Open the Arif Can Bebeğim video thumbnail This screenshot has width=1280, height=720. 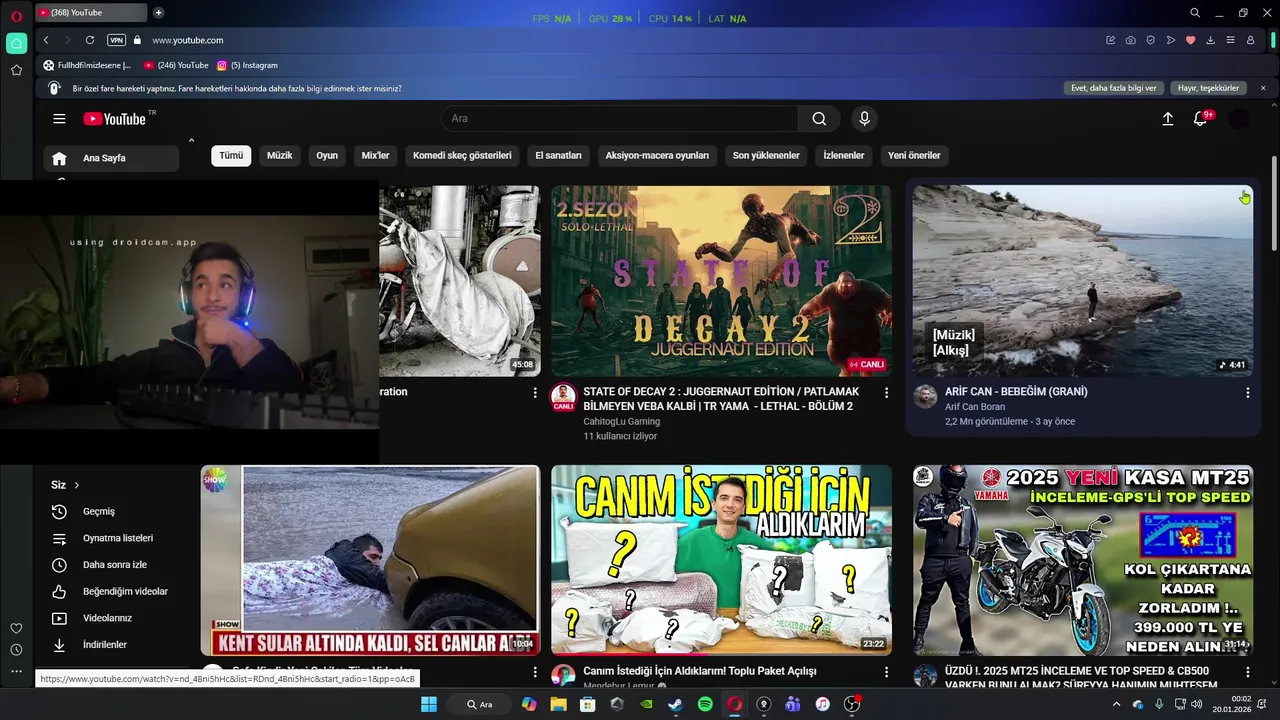[1083, 281]
